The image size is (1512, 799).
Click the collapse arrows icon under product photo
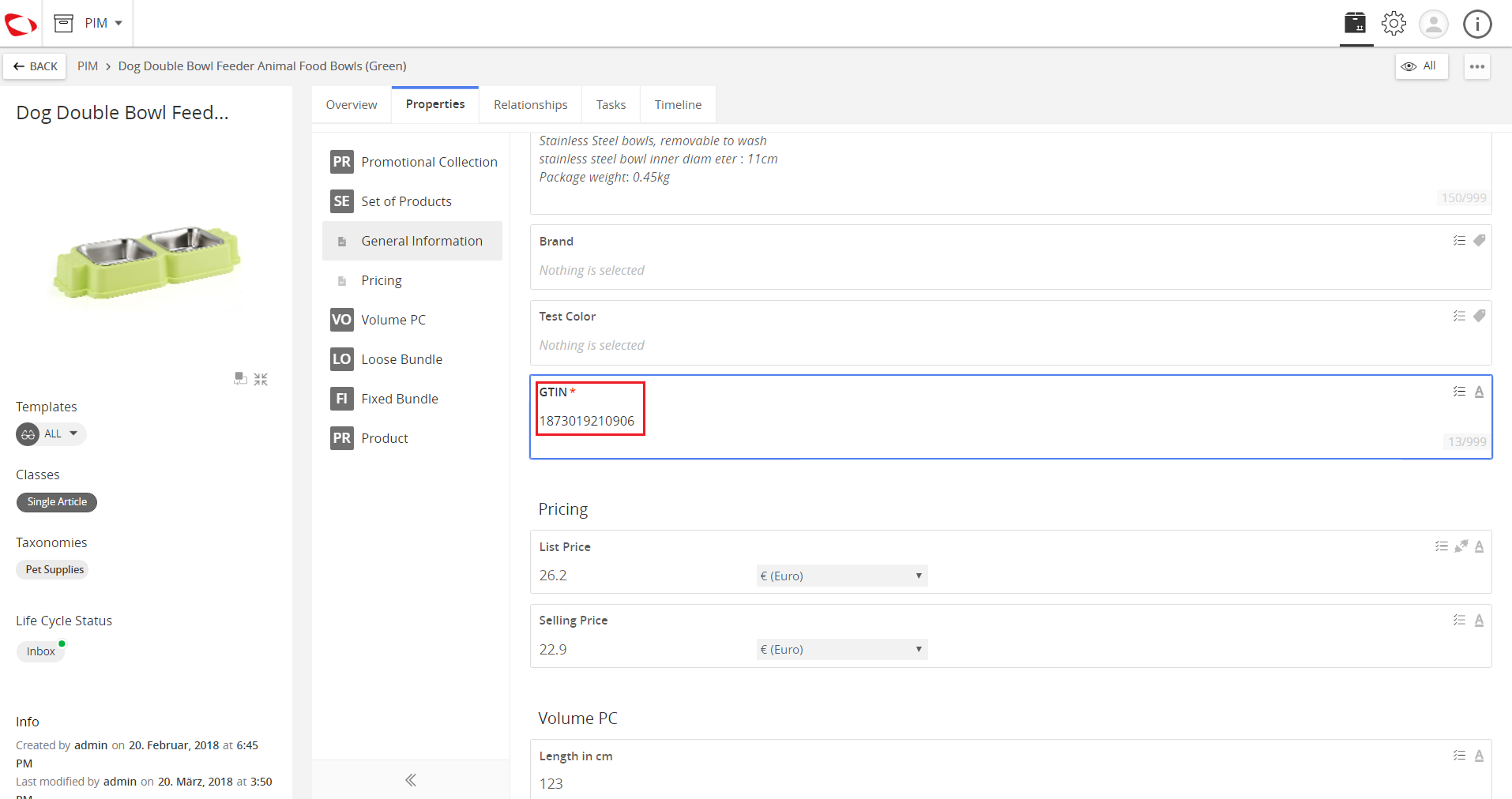click(x=261, y=379)
